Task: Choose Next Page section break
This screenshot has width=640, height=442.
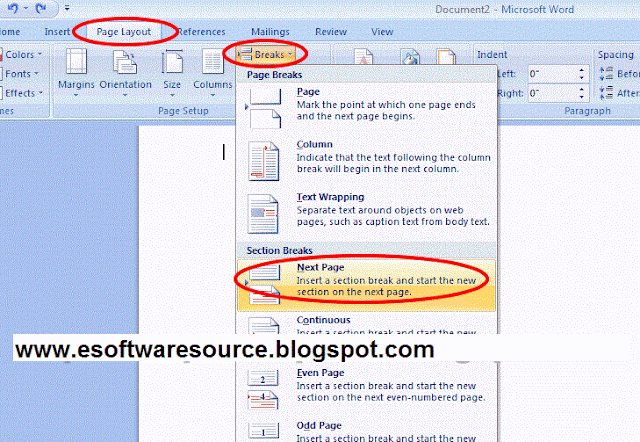Action: tap(367, 285)
